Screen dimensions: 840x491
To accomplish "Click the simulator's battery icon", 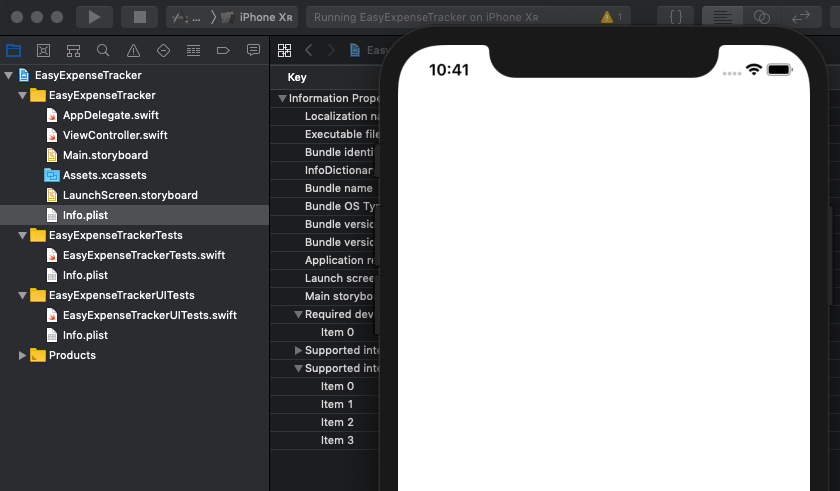I will pos(779,70).
